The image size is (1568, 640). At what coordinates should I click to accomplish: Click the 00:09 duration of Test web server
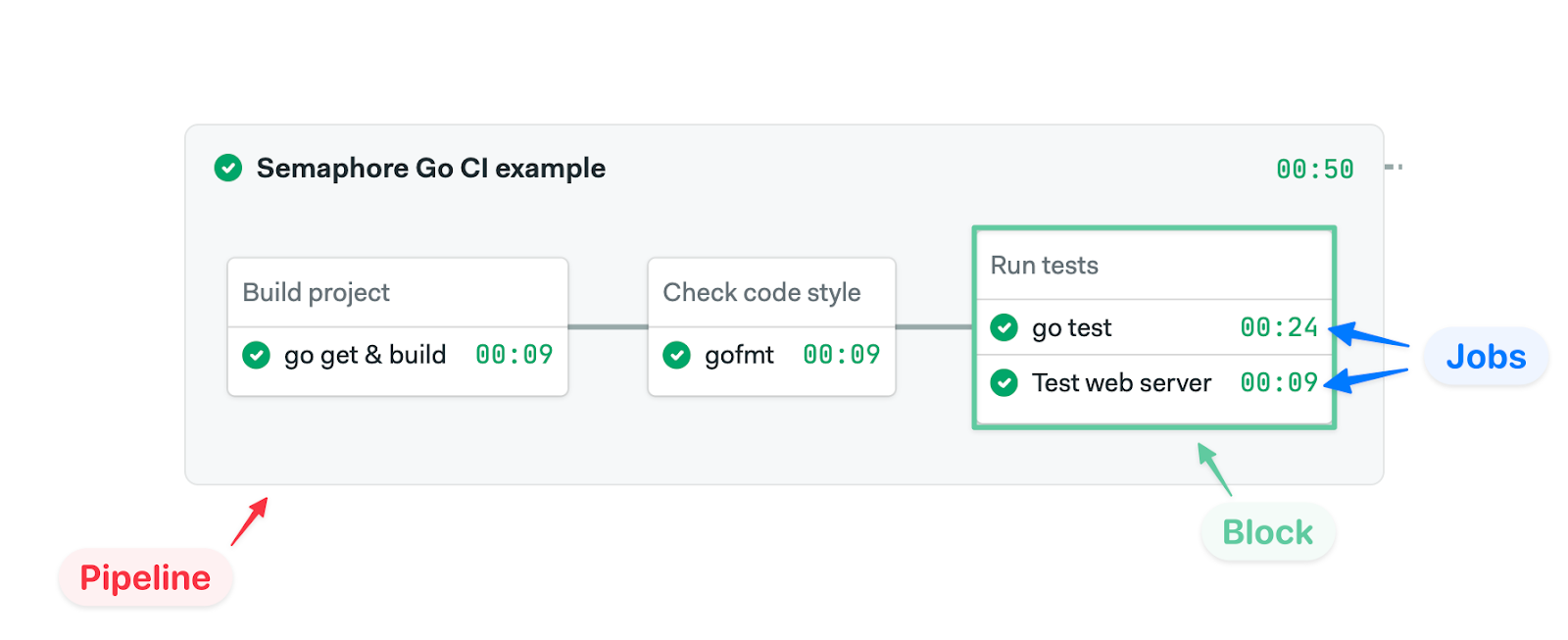coord(1279,382)
